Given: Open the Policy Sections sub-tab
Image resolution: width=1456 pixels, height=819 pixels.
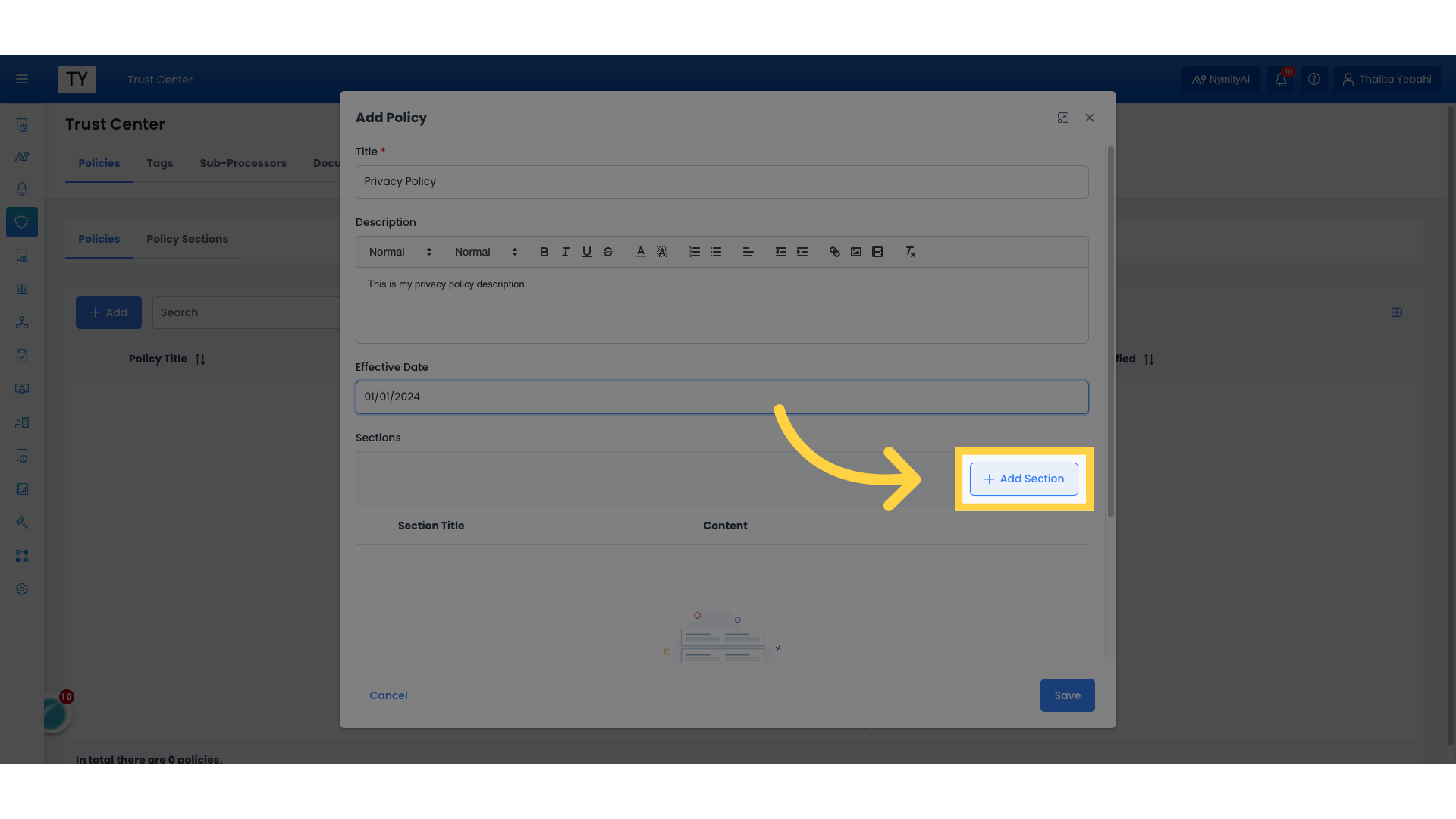Looking at the screenshot, I should tap(187, 239).
